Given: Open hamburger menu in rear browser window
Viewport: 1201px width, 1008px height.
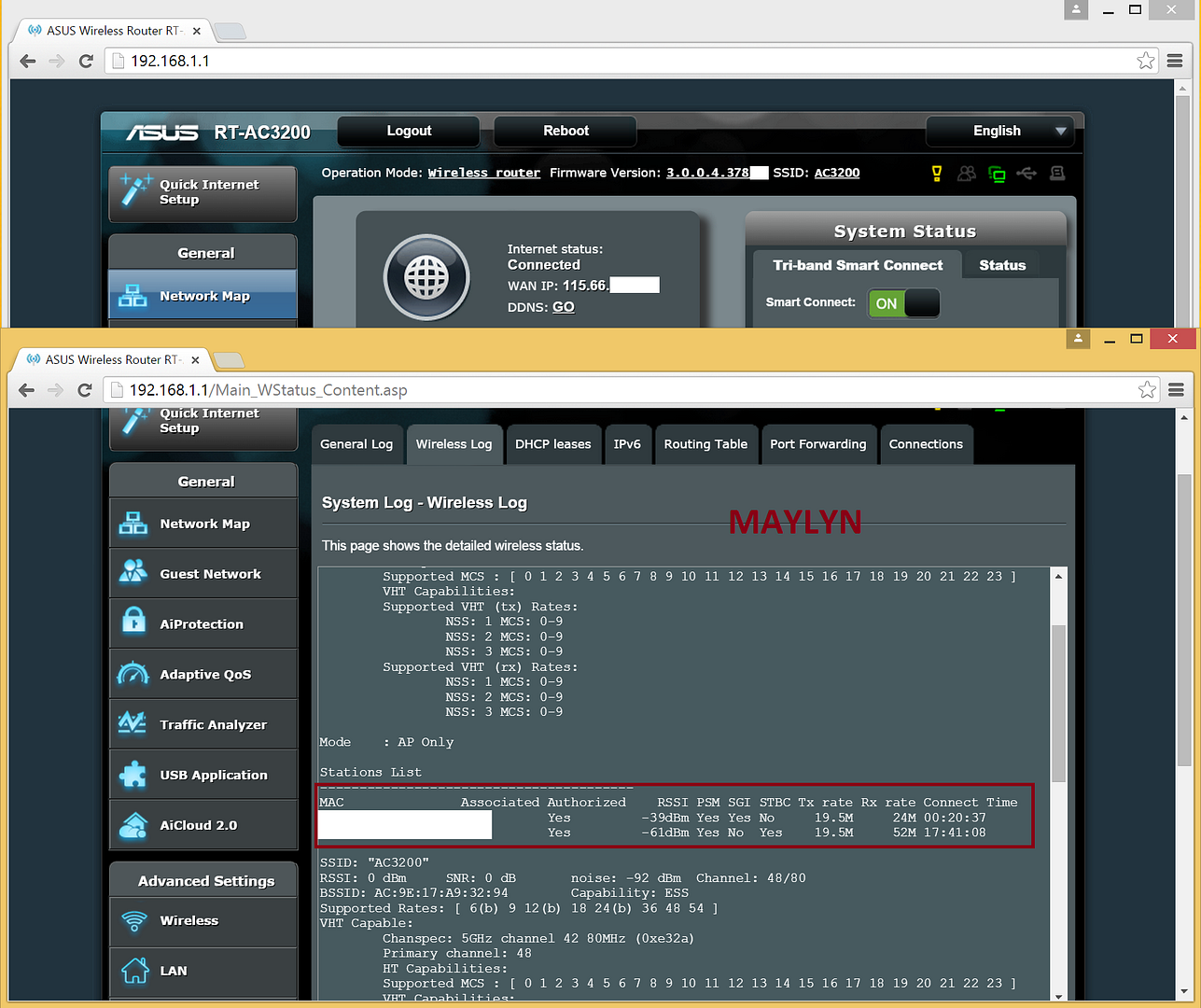Looking at the screenshot, I should tap(1175, 61).
